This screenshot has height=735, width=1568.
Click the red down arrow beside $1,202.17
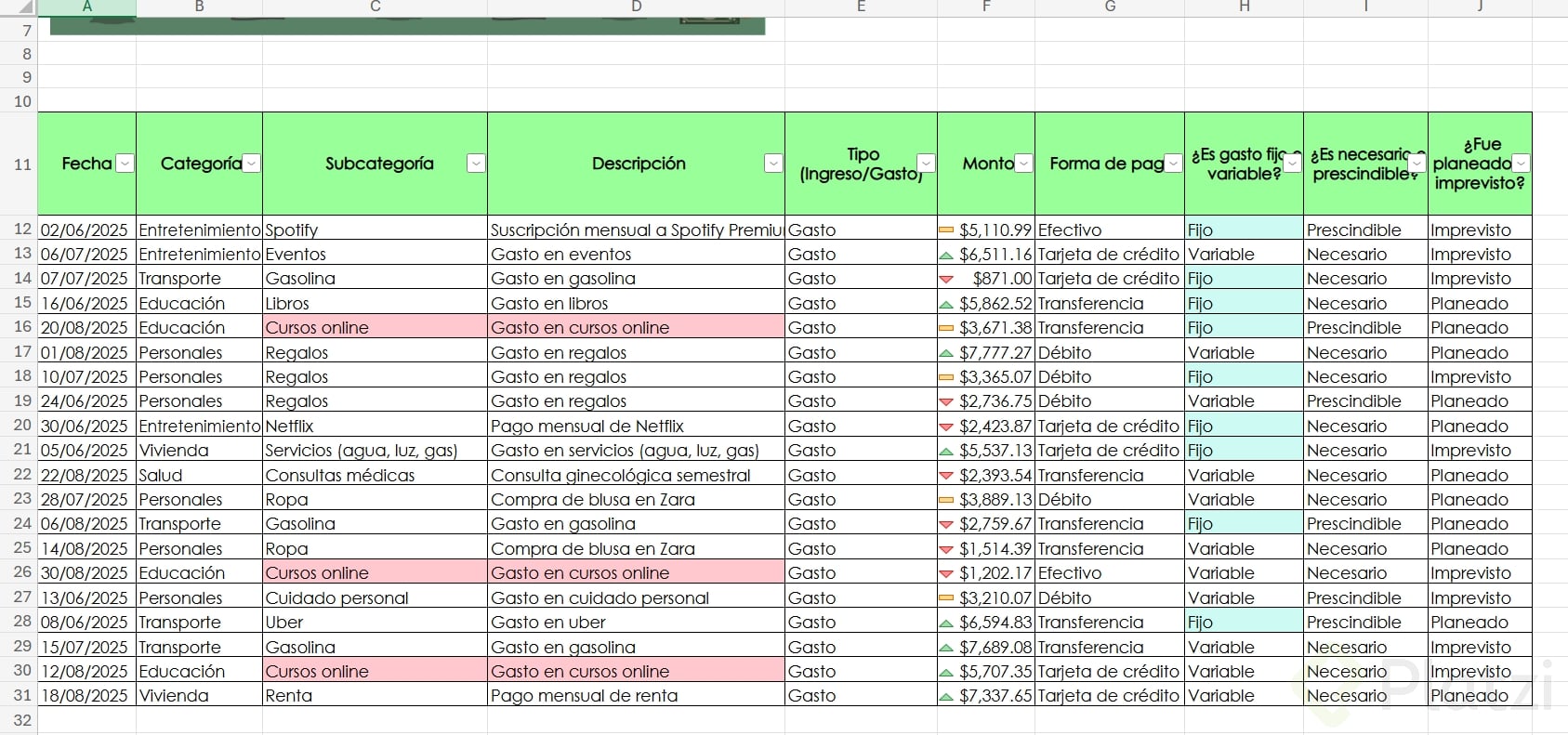946,573
